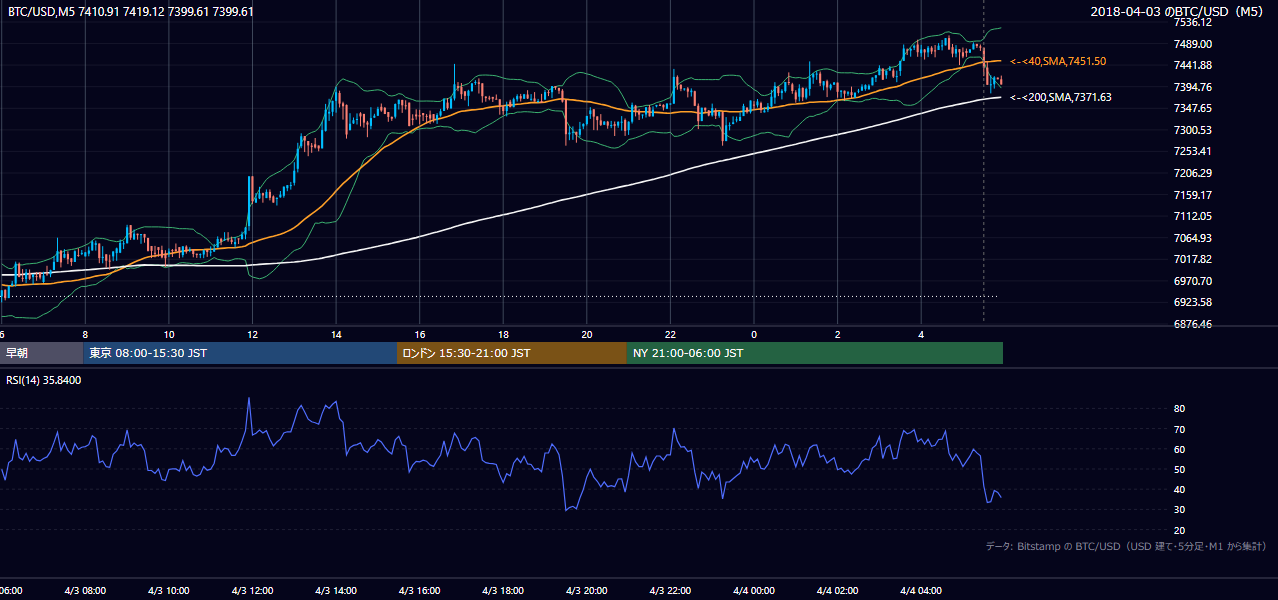Click price axis value 7253.41
Screen dimensions: 1278x600
pos(1193,151)
